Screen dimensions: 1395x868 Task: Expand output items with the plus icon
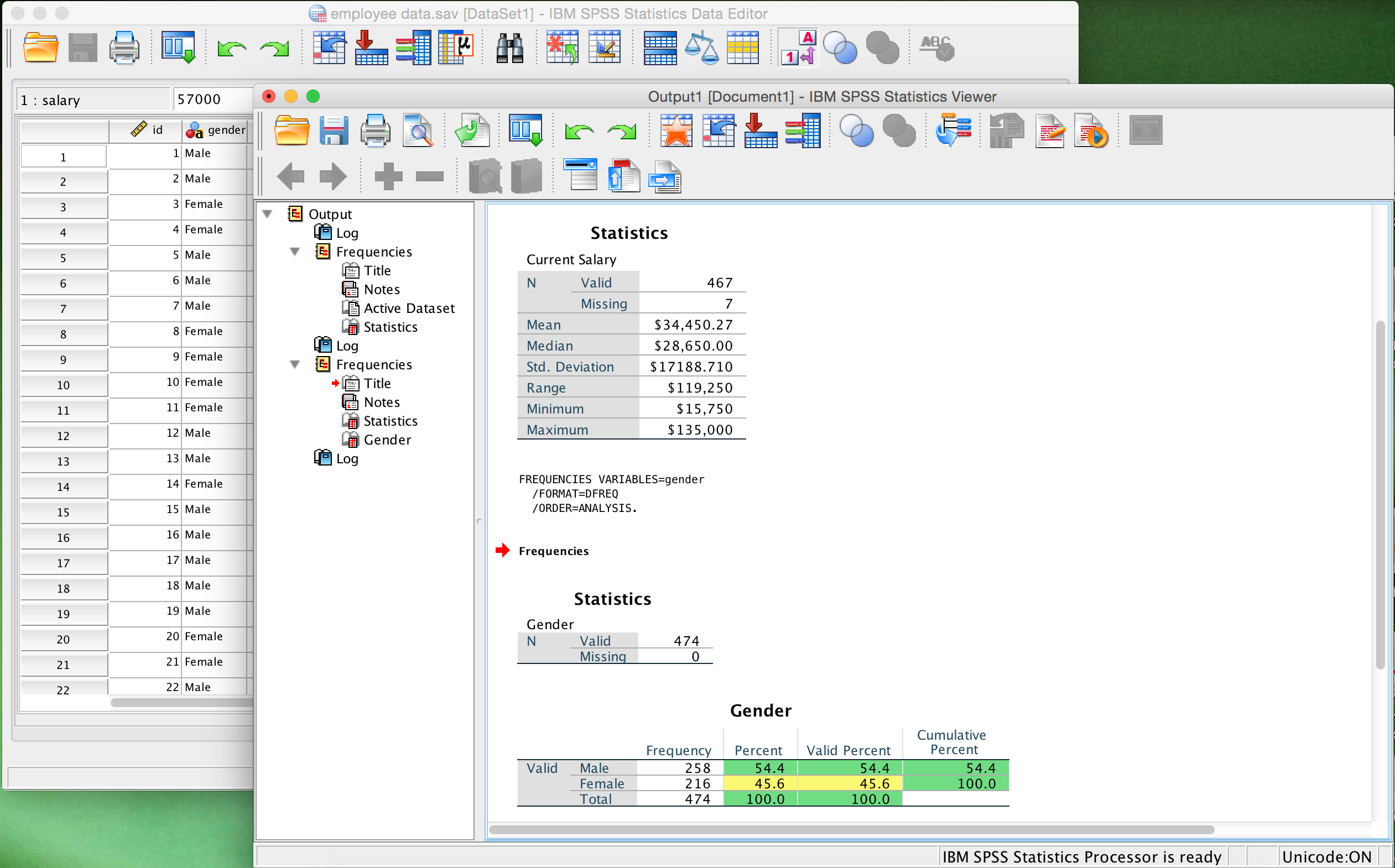pyautogui.click(x=388, y=176)
